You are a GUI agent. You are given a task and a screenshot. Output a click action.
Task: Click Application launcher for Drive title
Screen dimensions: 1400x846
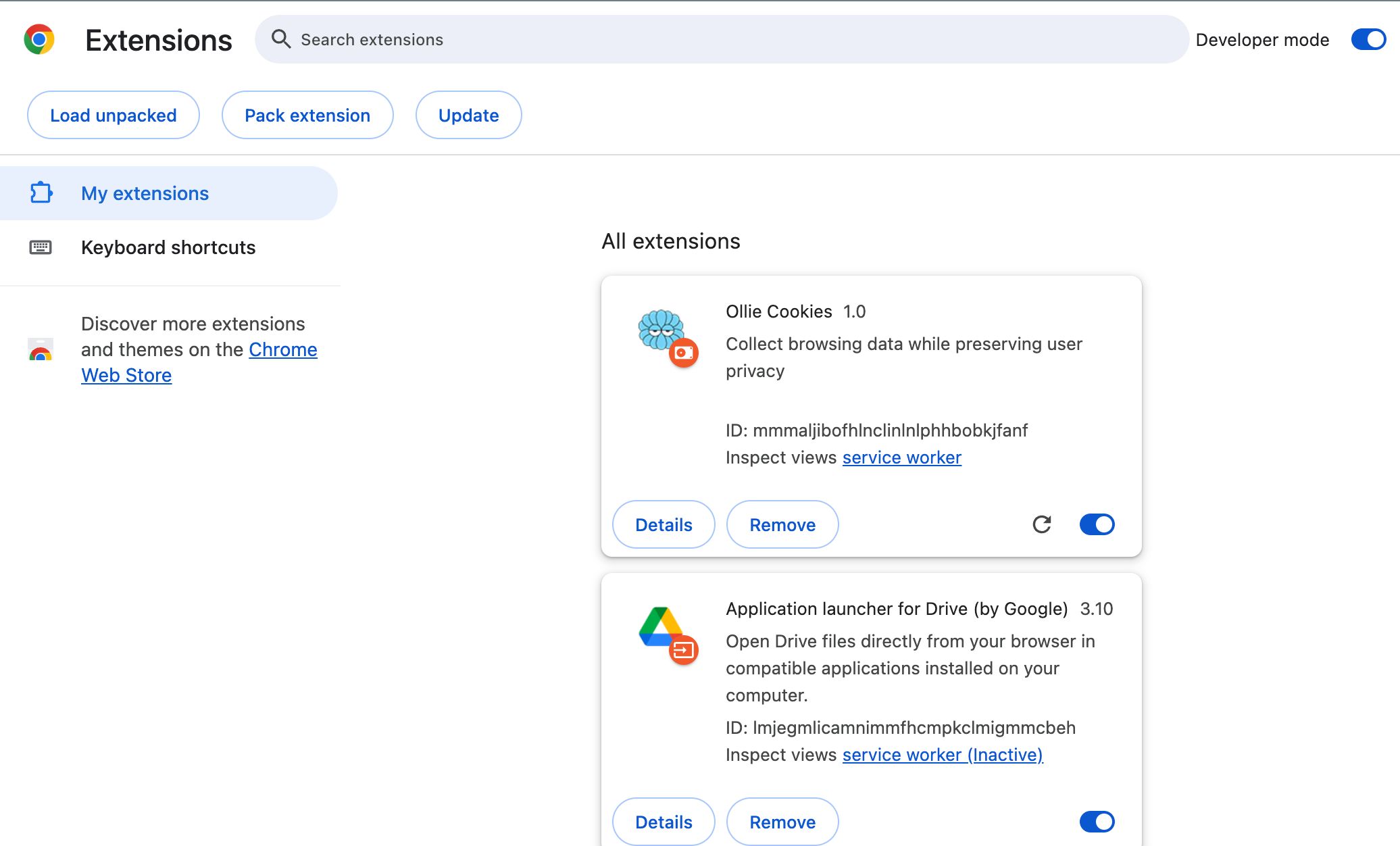pos(897,609)
